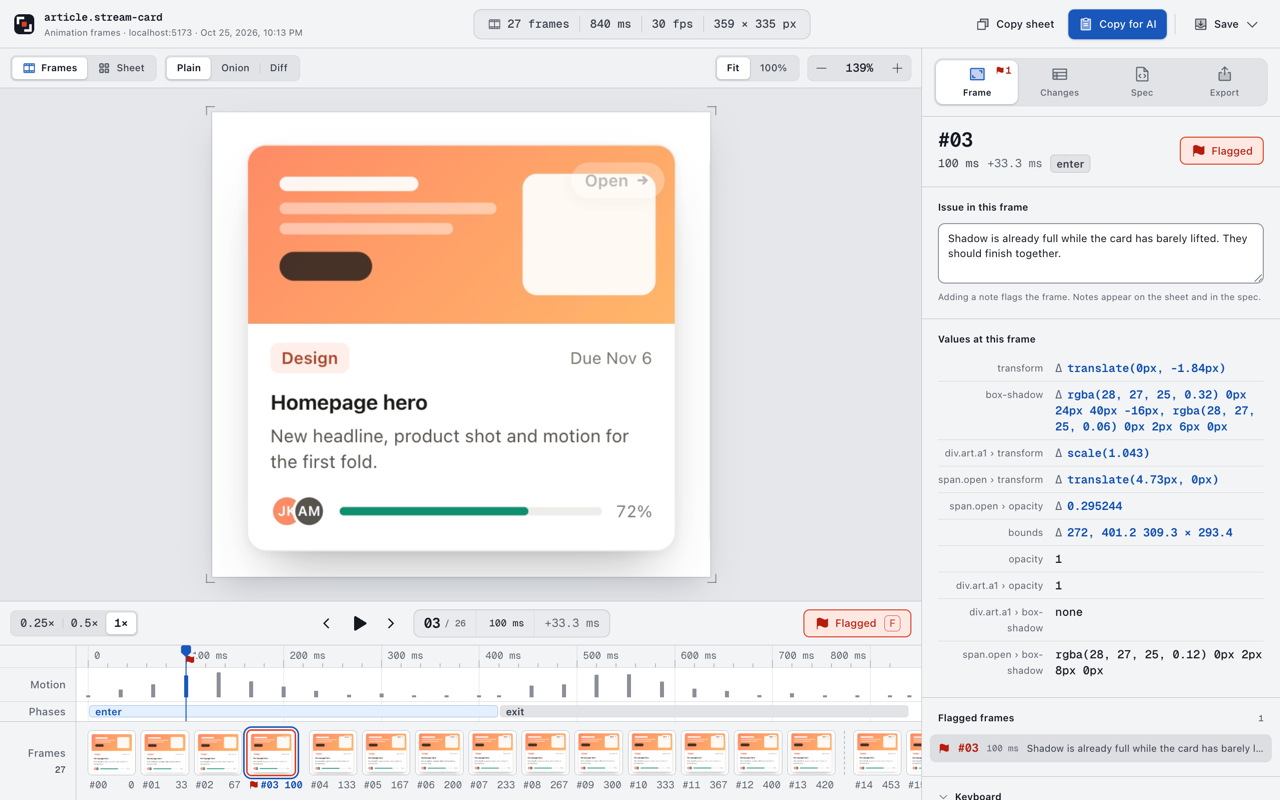
Task: Click Copy for AI button
Action: [x=1117, y=24]
